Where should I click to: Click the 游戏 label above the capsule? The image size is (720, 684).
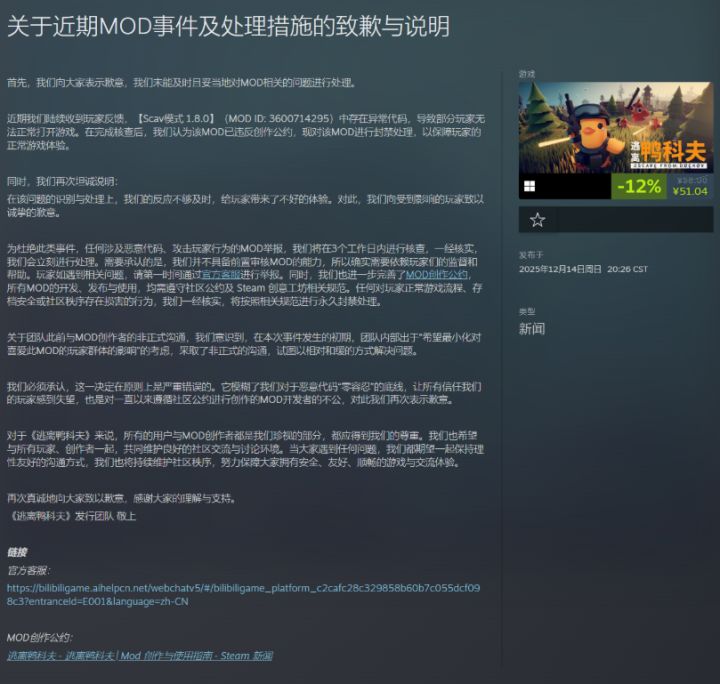pos(527,74)
